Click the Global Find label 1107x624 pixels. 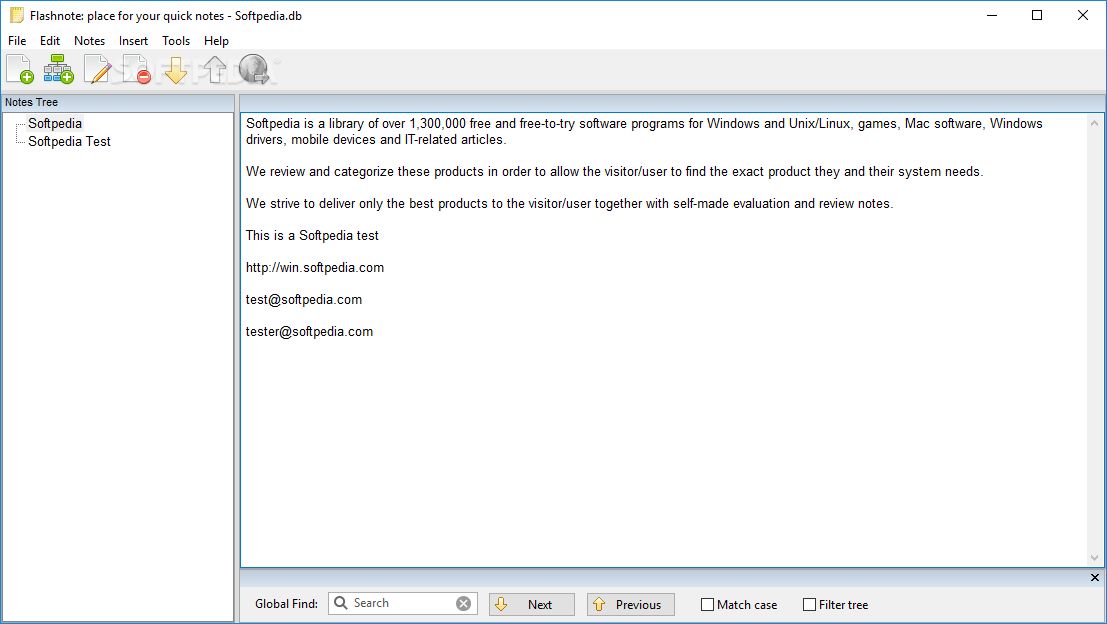[x=286, y=604]
